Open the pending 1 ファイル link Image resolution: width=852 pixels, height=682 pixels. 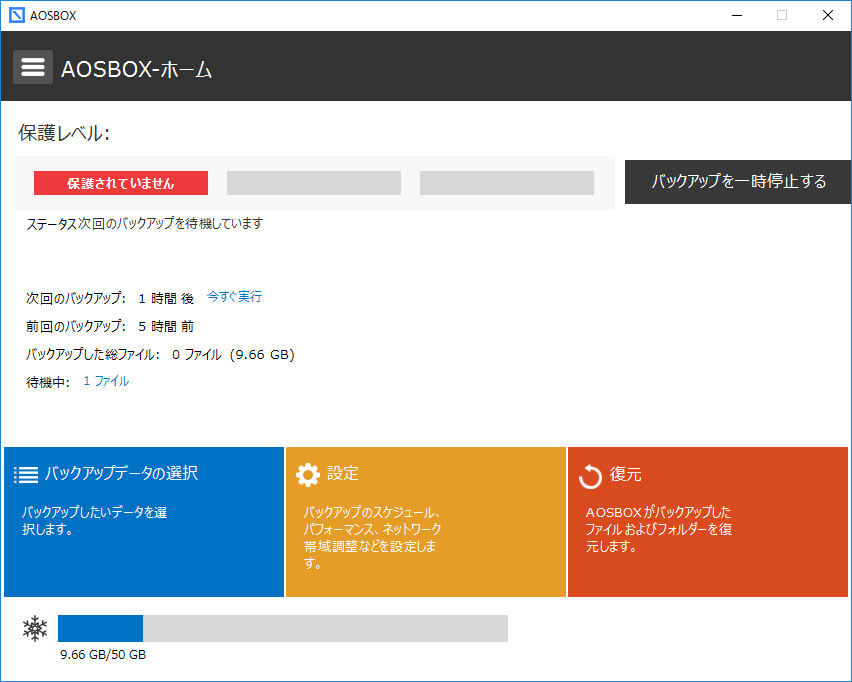click(x=106, y=381)
